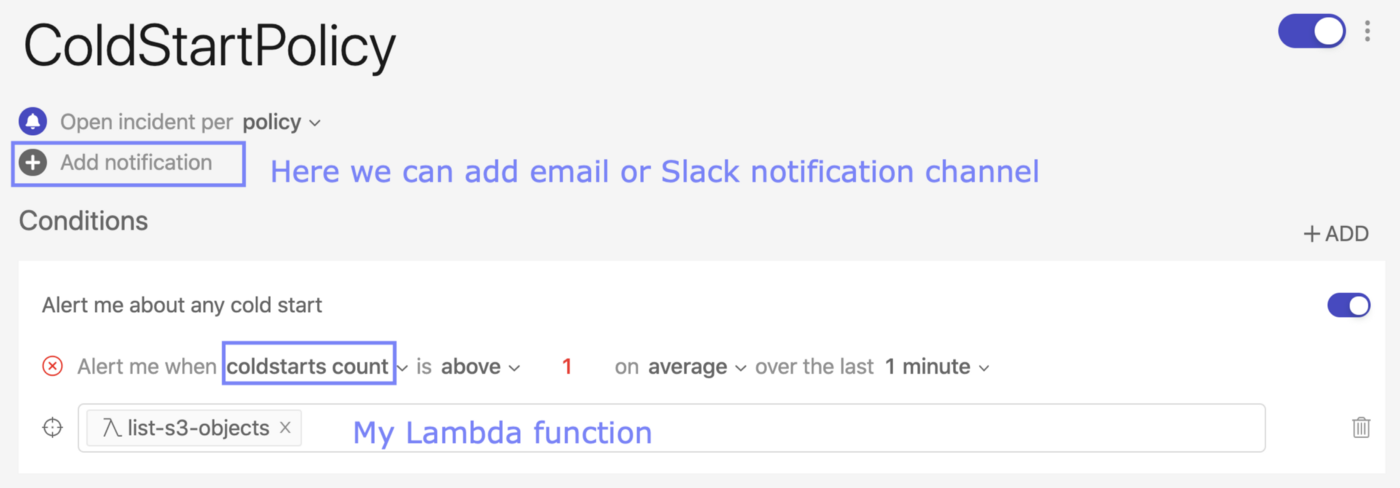The width and height of the screenshot is (1400, 488).
Task: Open the incident per policy dropdown
Action: (281, 122)
